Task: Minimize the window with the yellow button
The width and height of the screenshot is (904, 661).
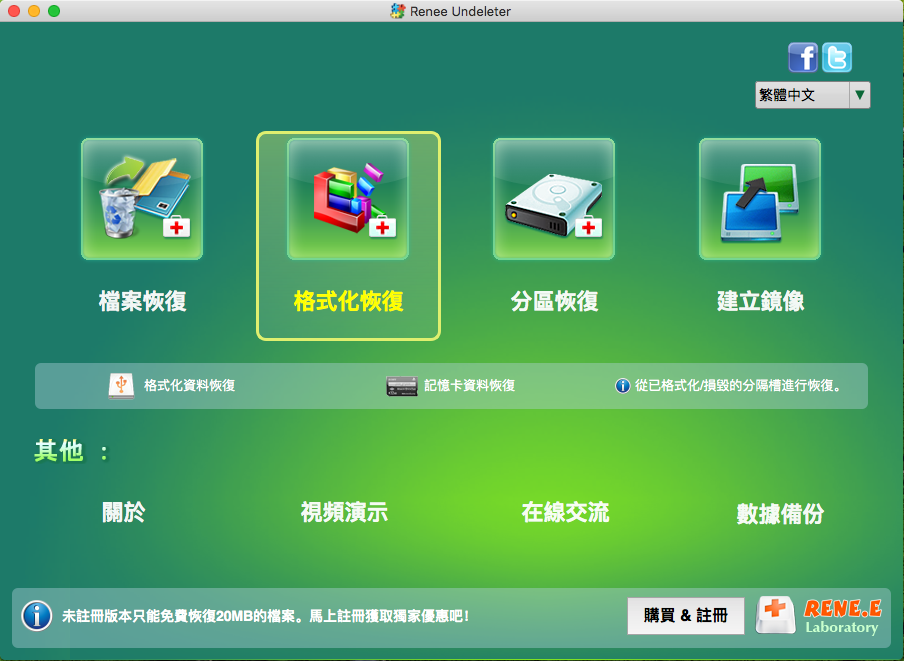Action: (34, 11)
